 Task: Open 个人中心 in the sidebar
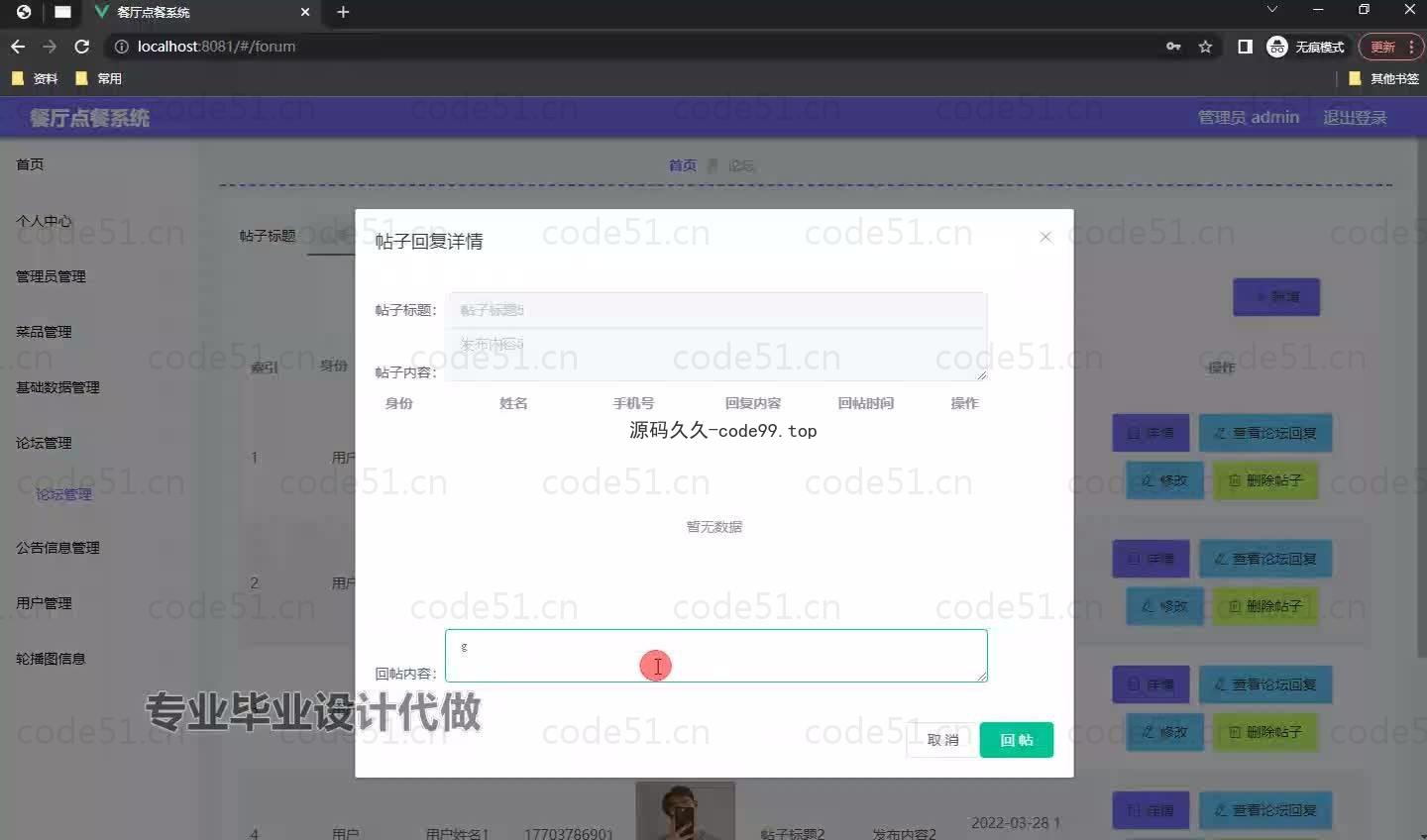[44, 221]
